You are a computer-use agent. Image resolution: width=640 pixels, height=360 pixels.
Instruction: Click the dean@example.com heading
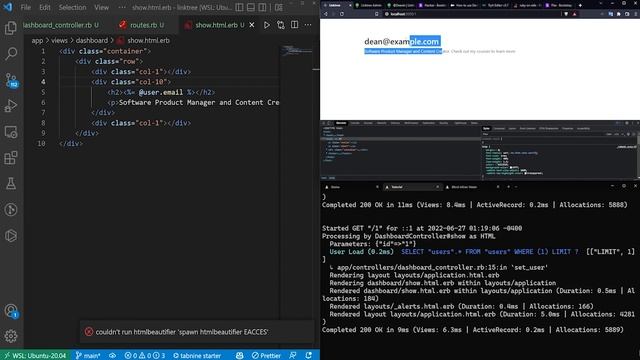[x=402, y=41]
